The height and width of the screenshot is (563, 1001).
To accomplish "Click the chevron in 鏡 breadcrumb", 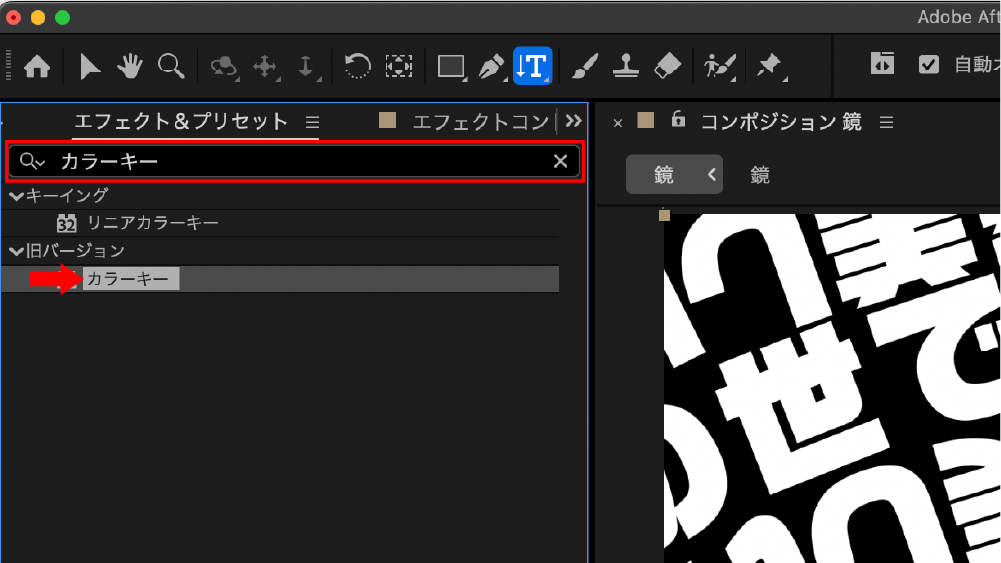I will coord(712,174).
